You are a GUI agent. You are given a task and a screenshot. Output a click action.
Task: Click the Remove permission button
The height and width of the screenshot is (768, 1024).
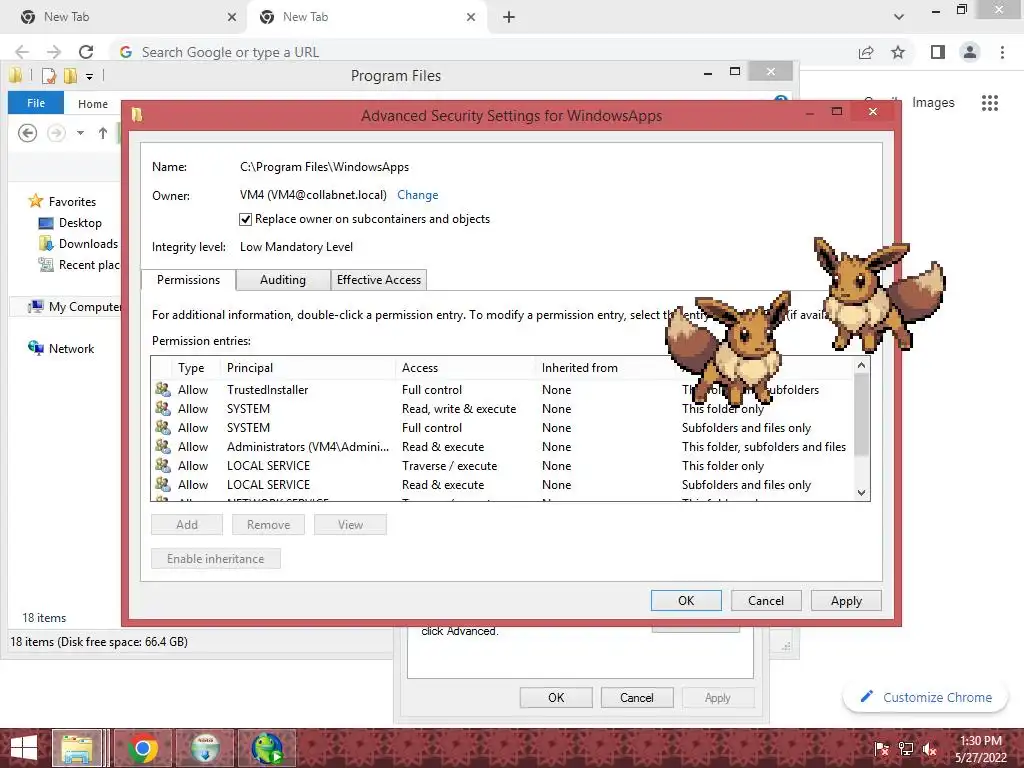pos(268,524)
